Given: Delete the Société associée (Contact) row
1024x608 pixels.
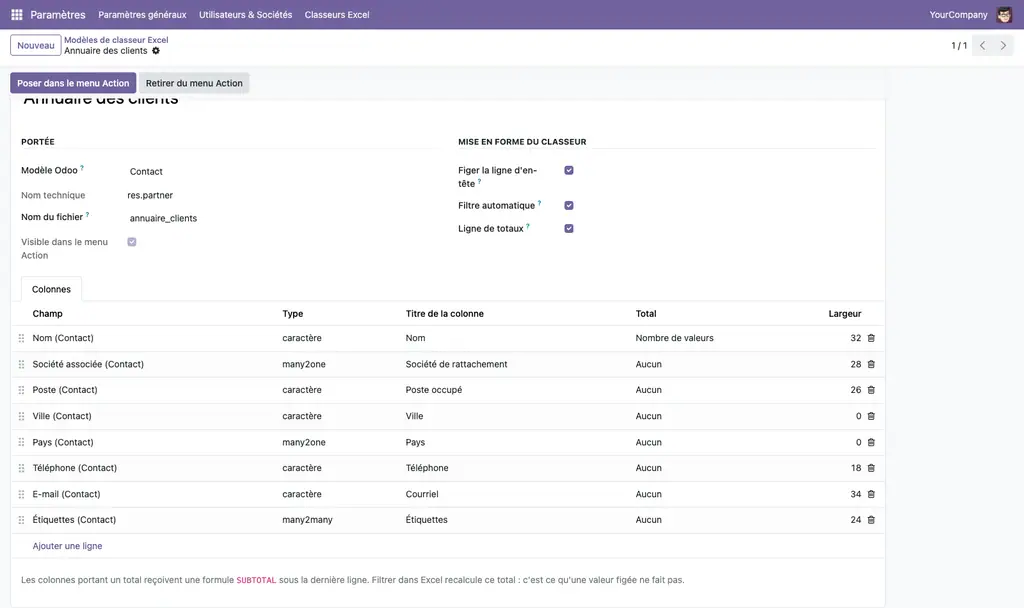Looking at the screenshot, I should [871, 364].
